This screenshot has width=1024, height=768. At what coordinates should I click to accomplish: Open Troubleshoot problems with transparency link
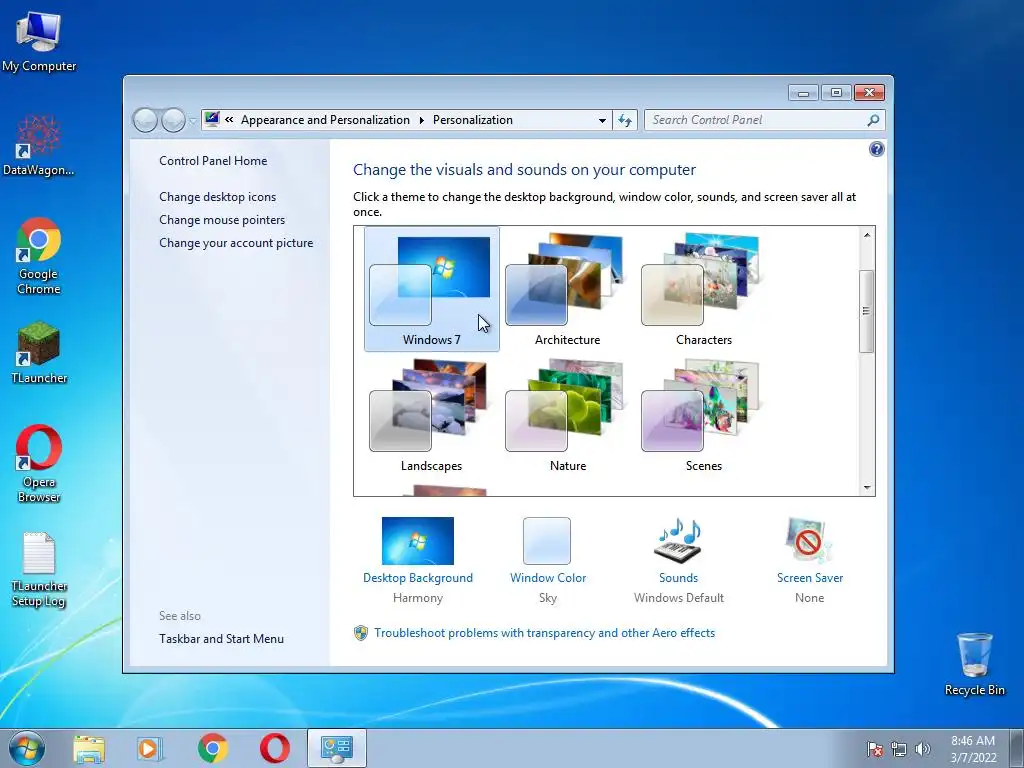(545, 633)
